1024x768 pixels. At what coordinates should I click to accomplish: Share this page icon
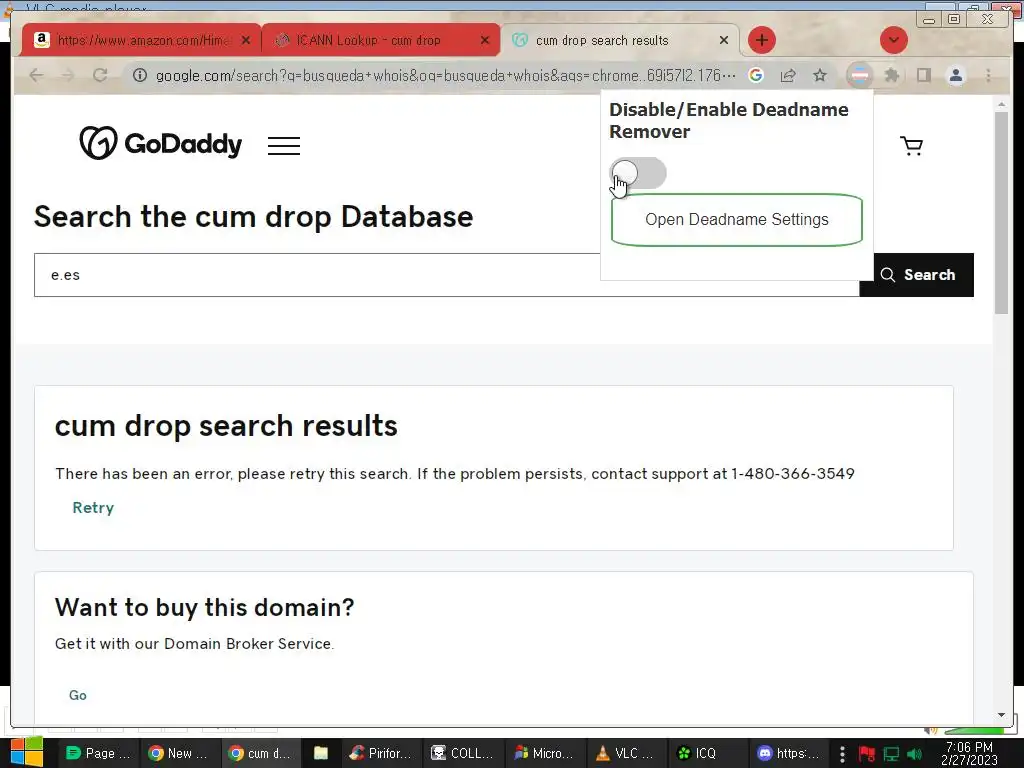[788, 76]
